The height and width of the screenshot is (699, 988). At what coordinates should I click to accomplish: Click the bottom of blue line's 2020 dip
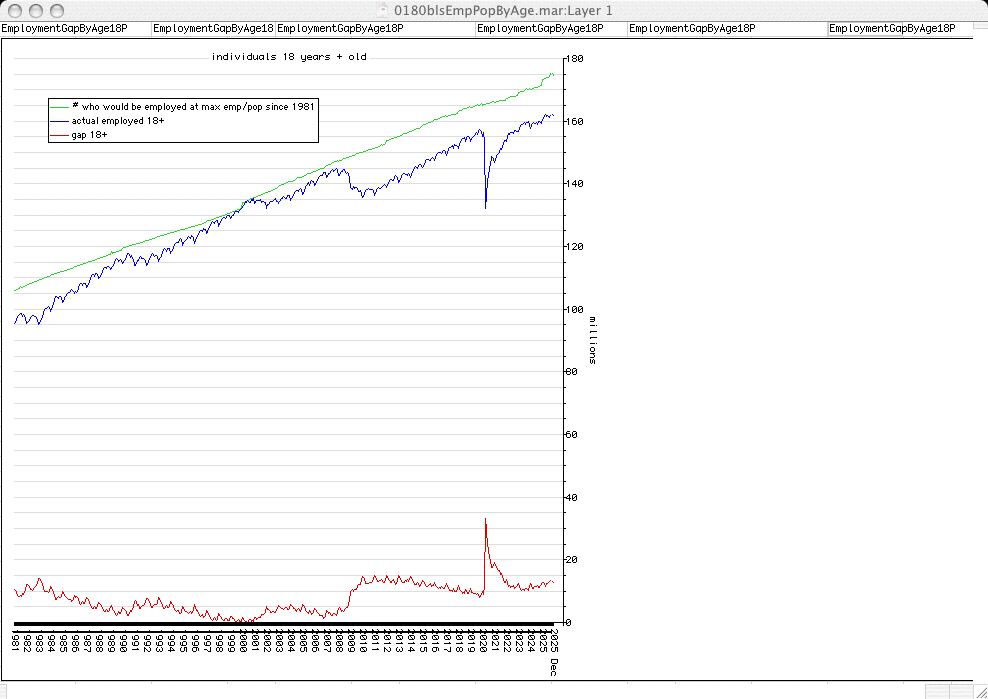pos(486,207)
